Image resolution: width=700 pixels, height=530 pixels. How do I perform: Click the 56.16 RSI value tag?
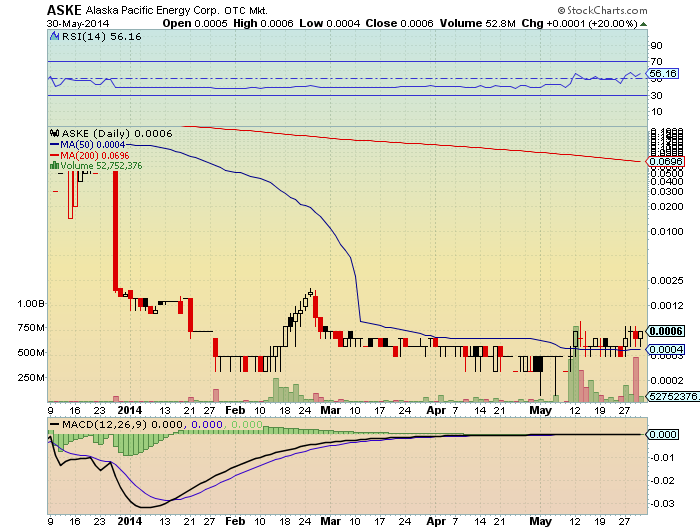pos(663,74)
